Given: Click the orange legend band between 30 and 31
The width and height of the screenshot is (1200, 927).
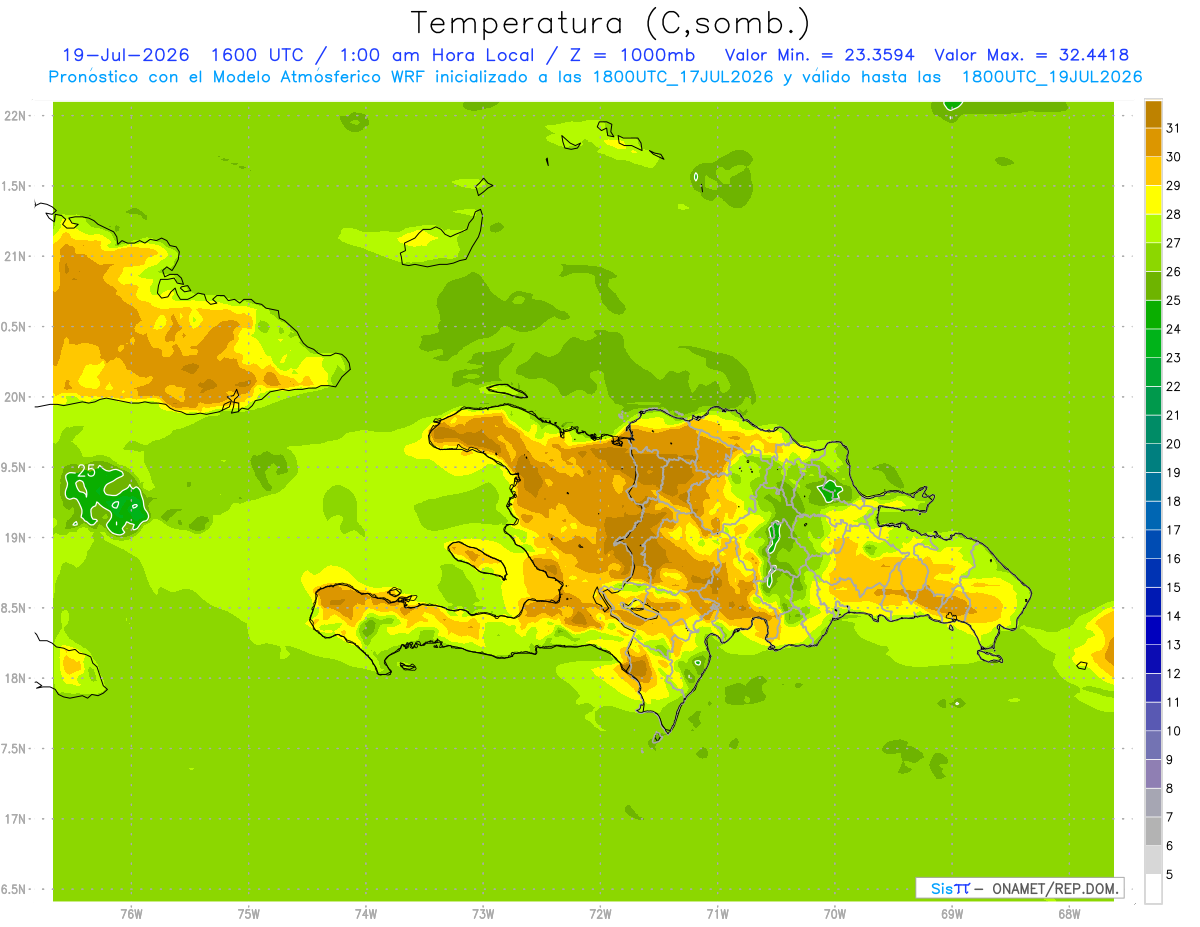Looking at the screenshot, I should tap(1153, 142).
